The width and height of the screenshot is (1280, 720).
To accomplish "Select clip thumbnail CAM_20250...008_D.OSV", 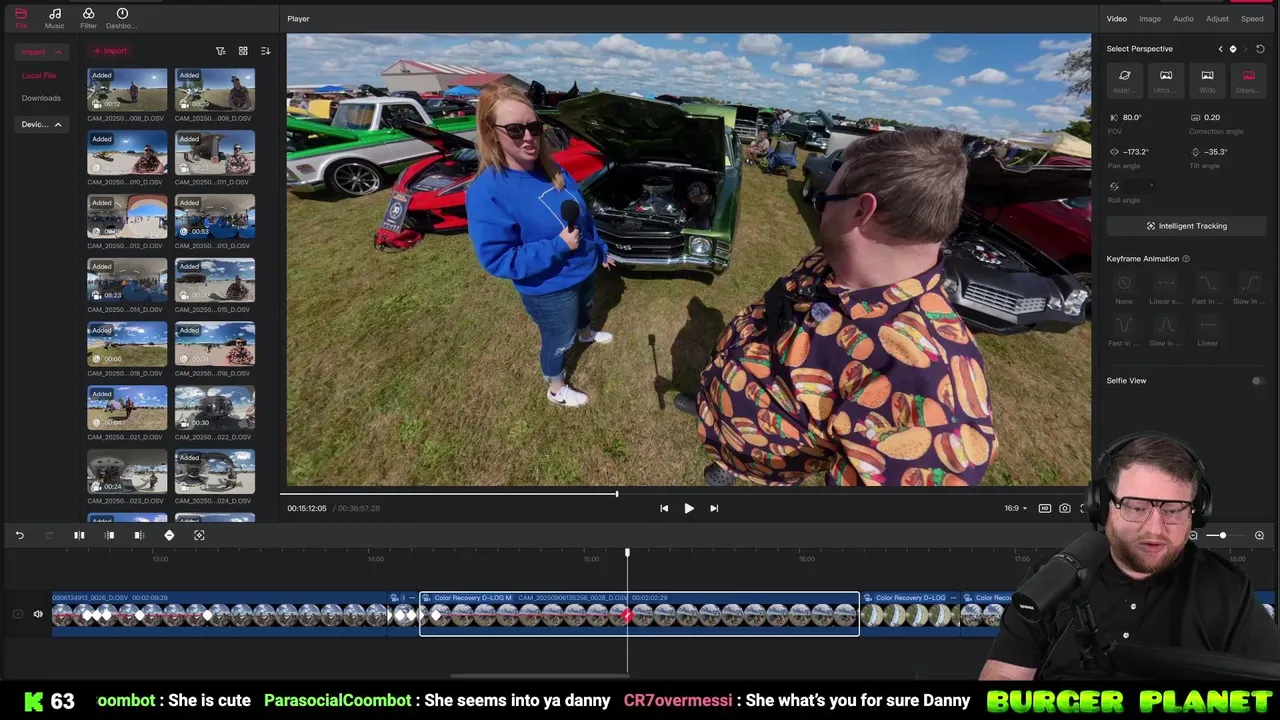I will click(x=127, y=89).
